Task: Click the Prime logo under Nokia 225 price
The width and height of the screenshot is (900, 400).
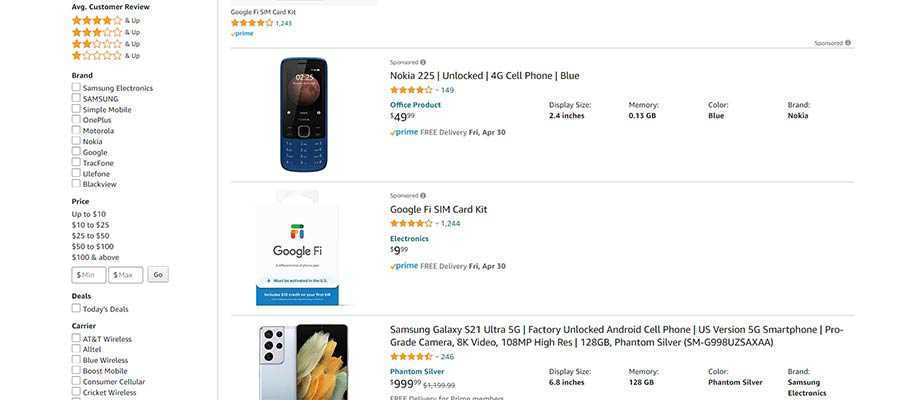Action: [404, 132]
